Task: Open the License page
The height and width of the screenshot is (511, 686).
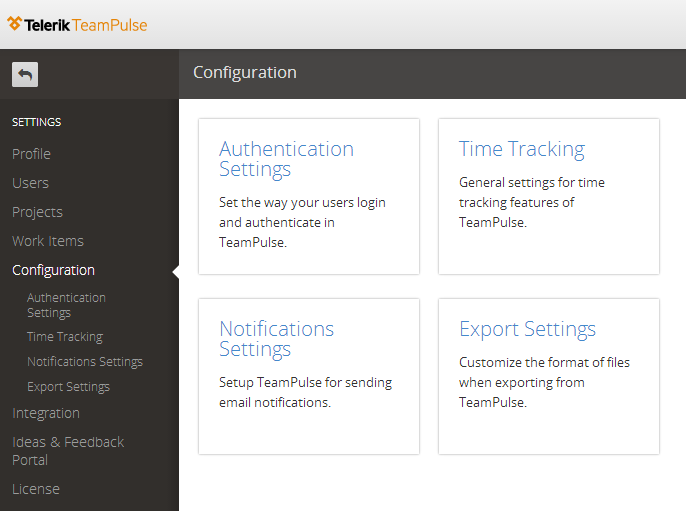Action: tap(36, 489)
